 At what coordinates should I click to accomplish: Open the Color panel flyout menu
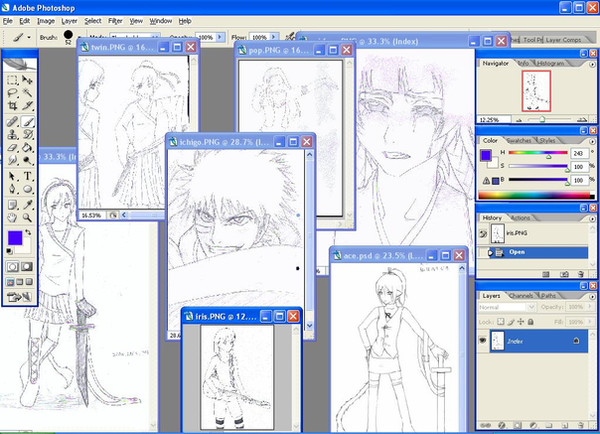pyautogui.click(x=592, y=141)
